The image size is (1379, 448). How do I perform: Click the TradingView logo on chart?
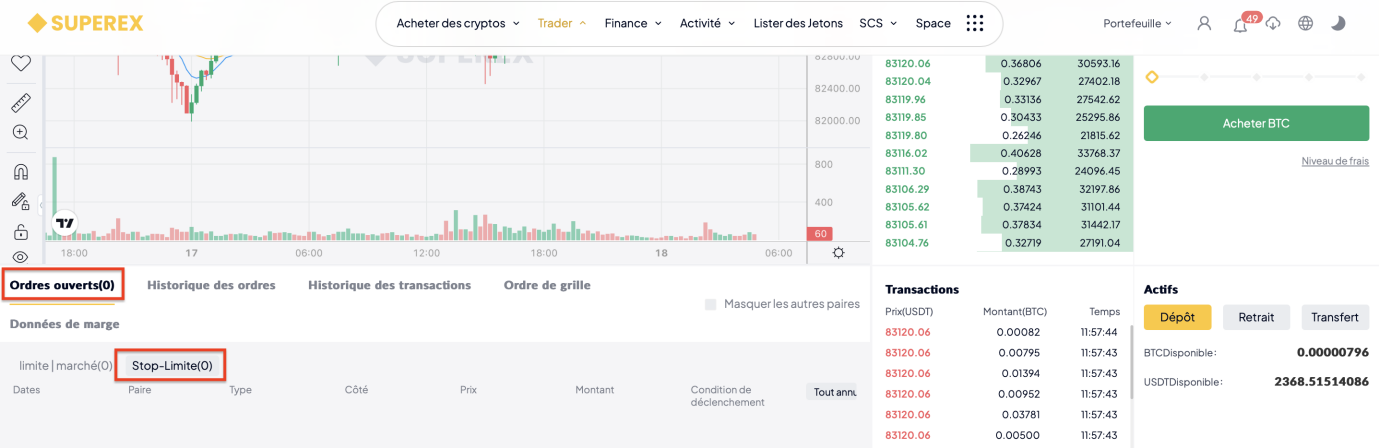[65, 224]
